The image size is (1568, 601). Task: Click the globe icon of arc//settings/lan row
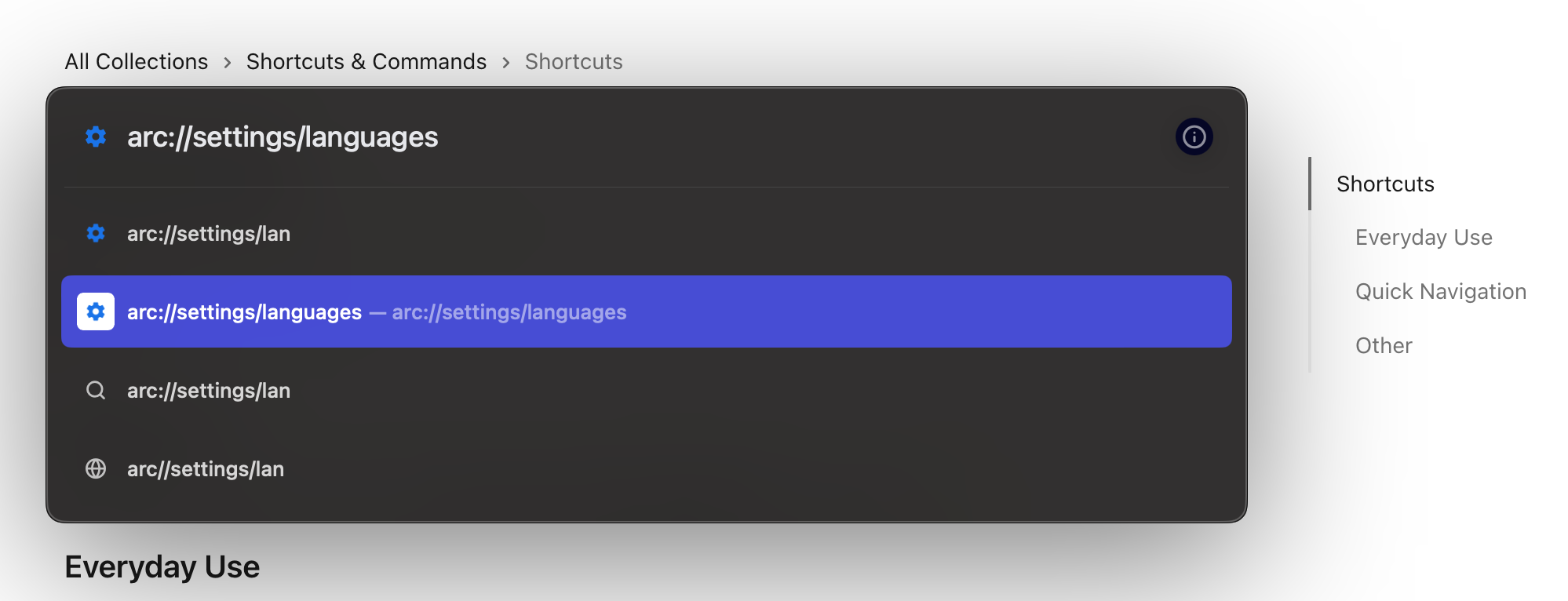96,468
